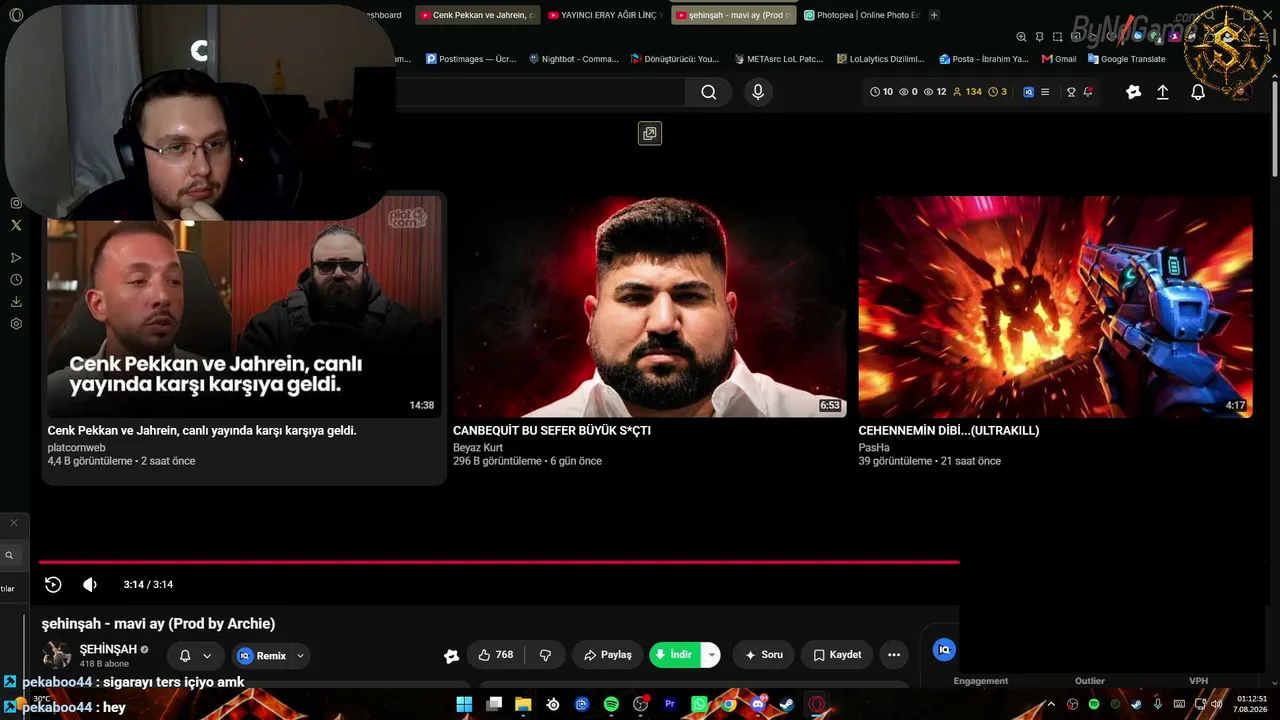This screenshot has height=720, width=1280.
Task: Open the LoLalytics bookmark
Action: [x=880, y=59]
